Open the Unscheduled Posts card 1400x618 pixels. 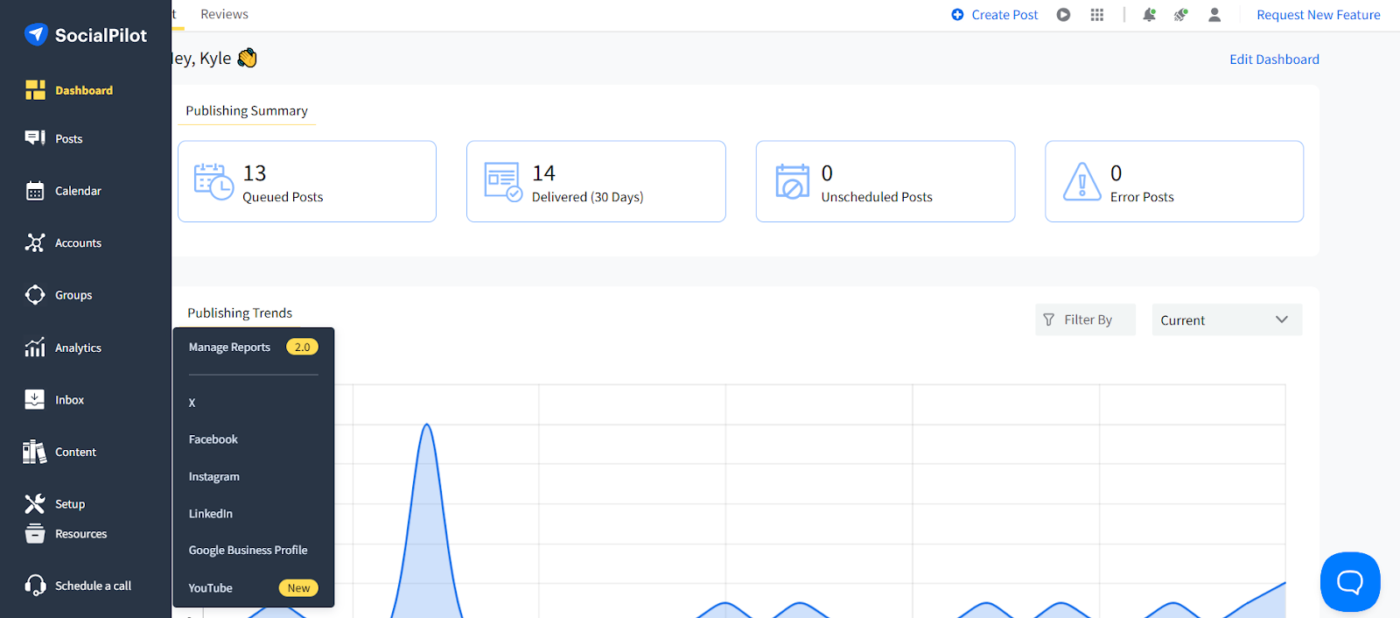(885, 181)
